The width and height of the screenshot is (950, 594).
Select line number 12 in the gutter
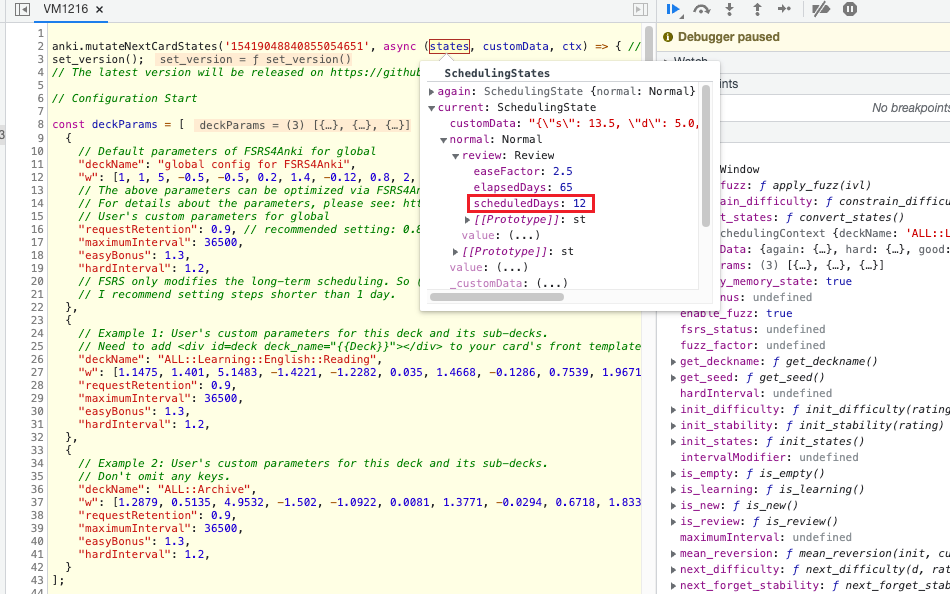(37, 177)
